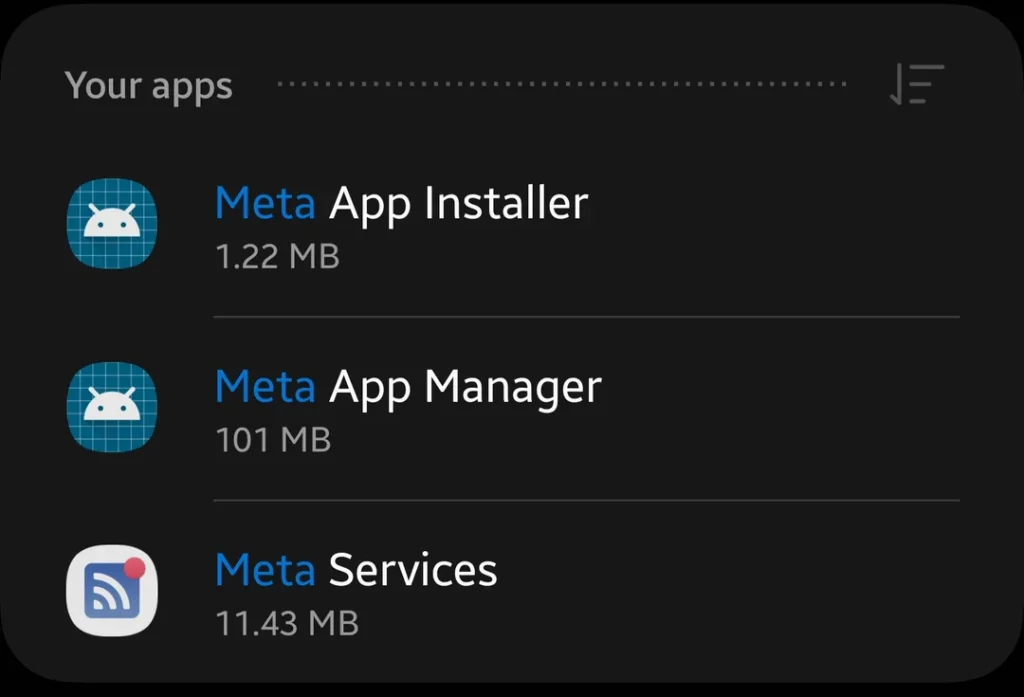Select the white rounded Meta Services icon
Screen dimensions: 1024x697
click(x=112, y=590)
